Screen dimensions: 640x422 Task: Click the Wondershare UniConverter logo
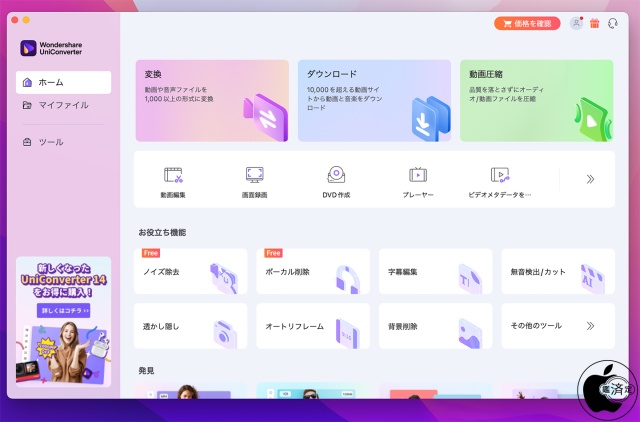51,48
